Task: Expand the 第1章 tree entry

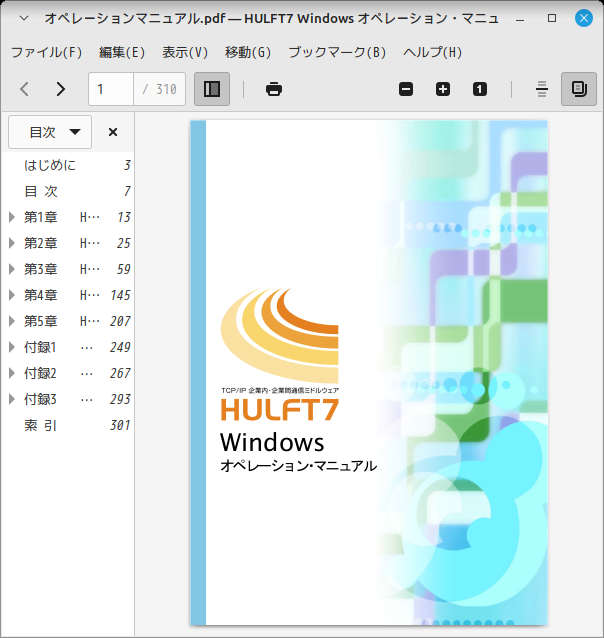Action: 12,217
